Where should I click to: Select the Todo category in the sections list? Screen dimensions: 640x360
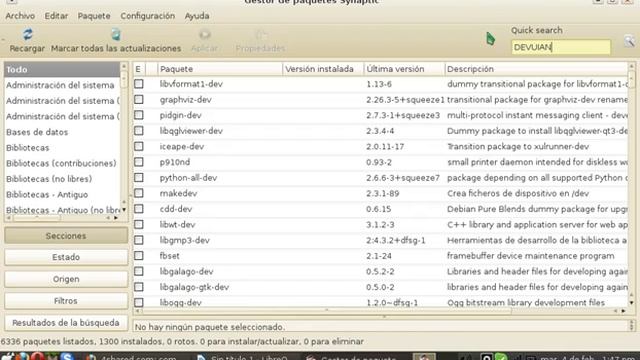(x=62, y=69)
